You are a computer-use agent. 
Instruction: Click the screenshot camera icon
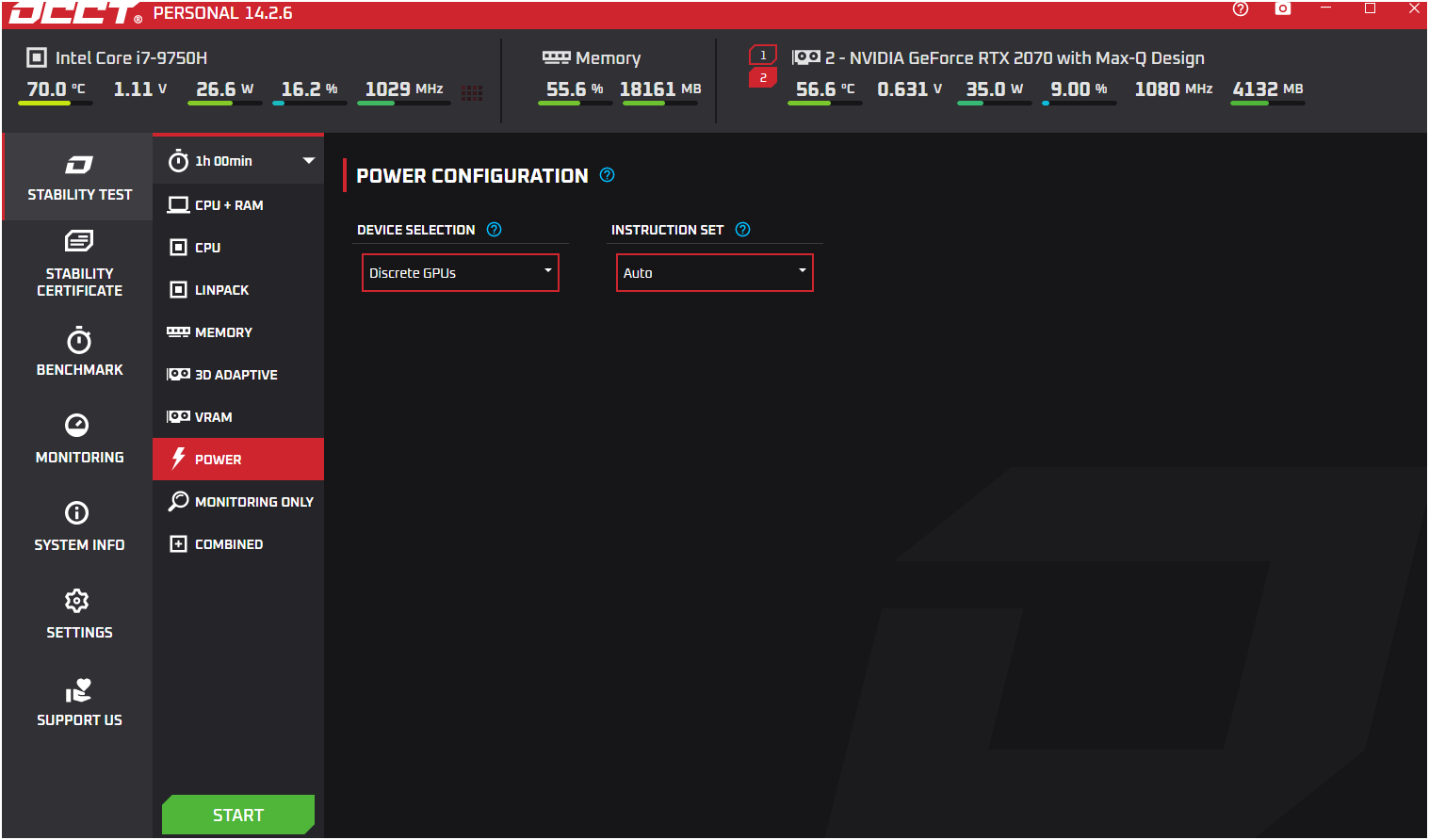tap(1283, 8)
